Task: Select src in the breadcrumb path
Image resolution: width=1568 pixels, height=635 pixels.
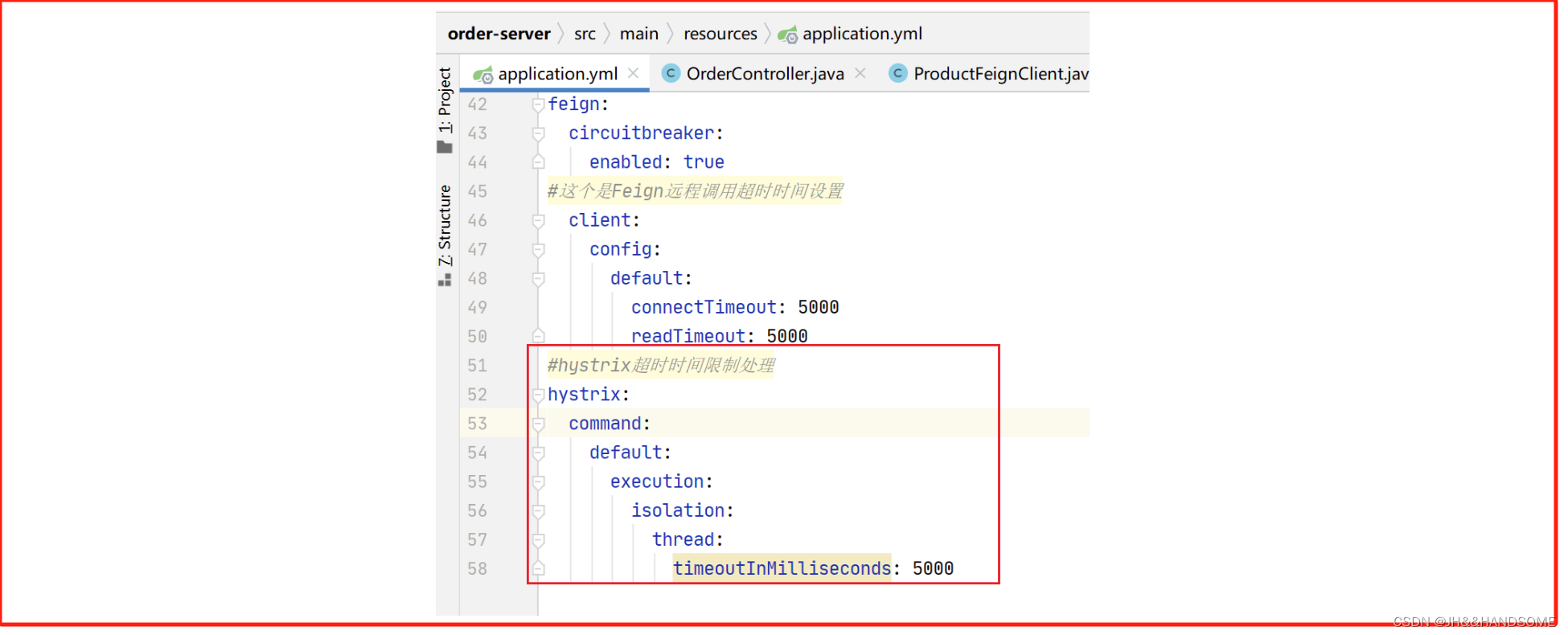Action: pyautogui.click(x=585, y=34)
